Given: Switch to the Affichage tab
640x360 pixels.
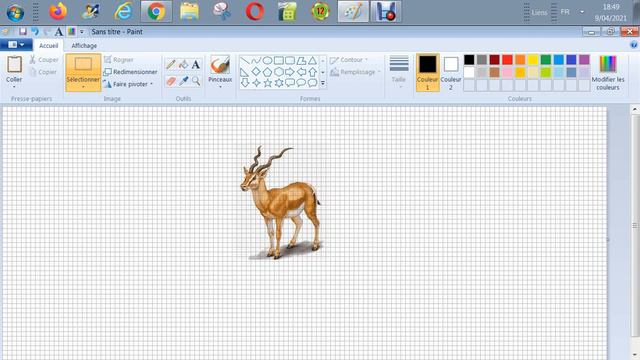Looking at the screenshot, I should 84,46.
